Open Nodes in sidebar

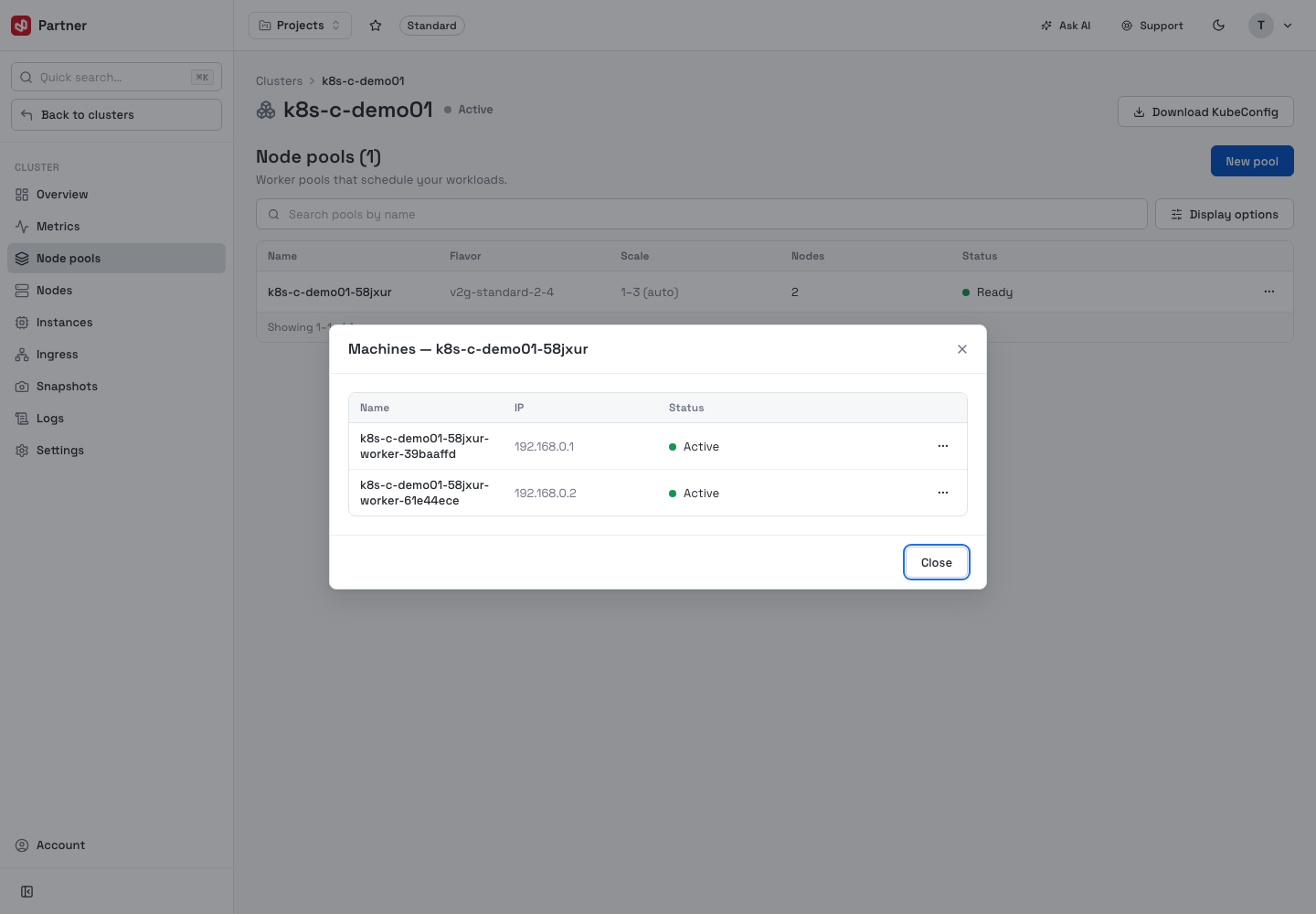click(116, 291)
